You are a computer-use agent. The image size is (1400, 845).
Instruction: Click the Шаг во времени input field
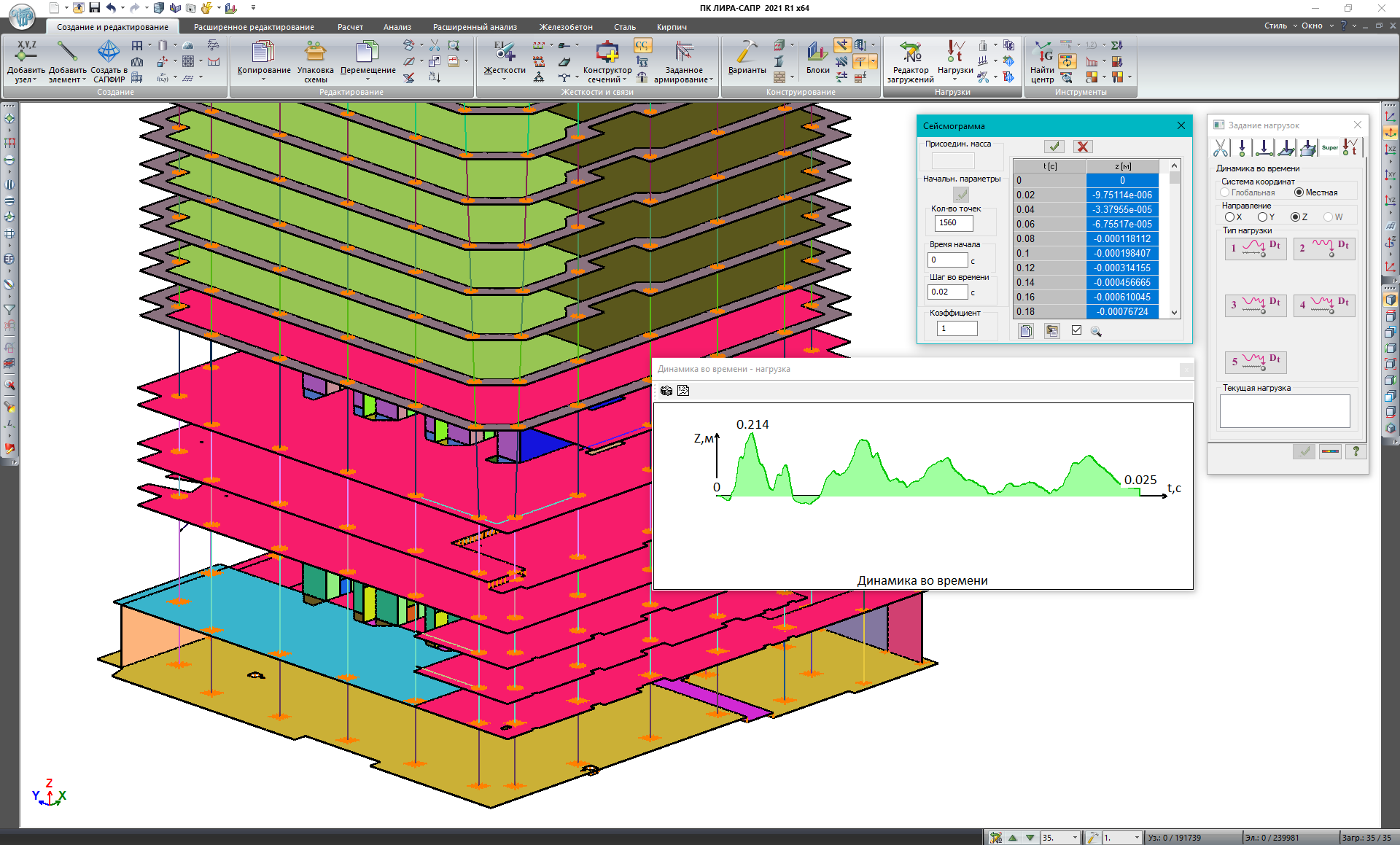[x=946, y=292]
